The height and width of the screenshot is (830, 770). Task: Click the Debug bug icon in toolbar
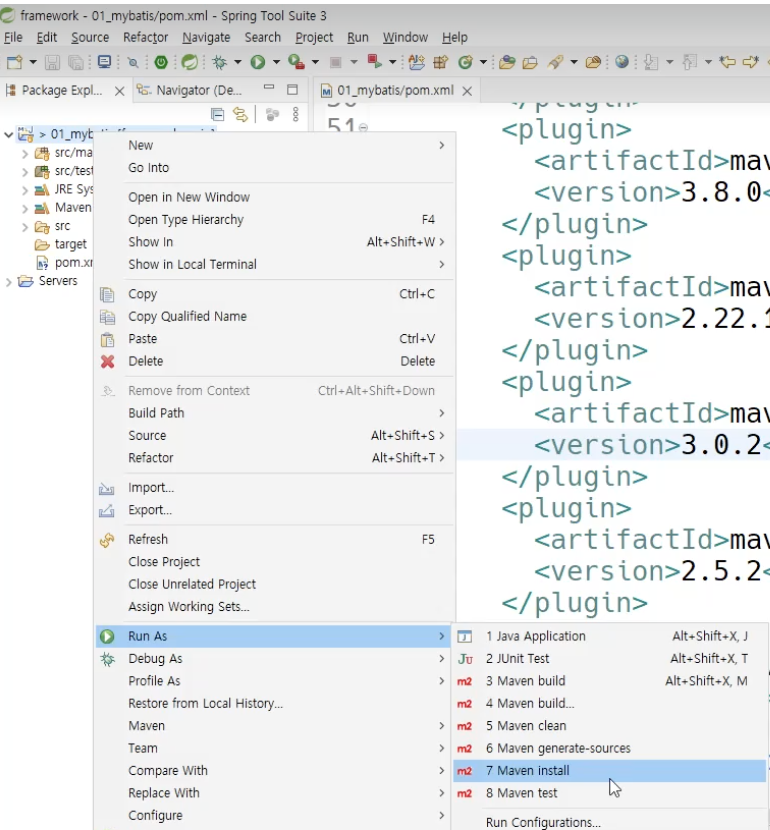point(219,62)
